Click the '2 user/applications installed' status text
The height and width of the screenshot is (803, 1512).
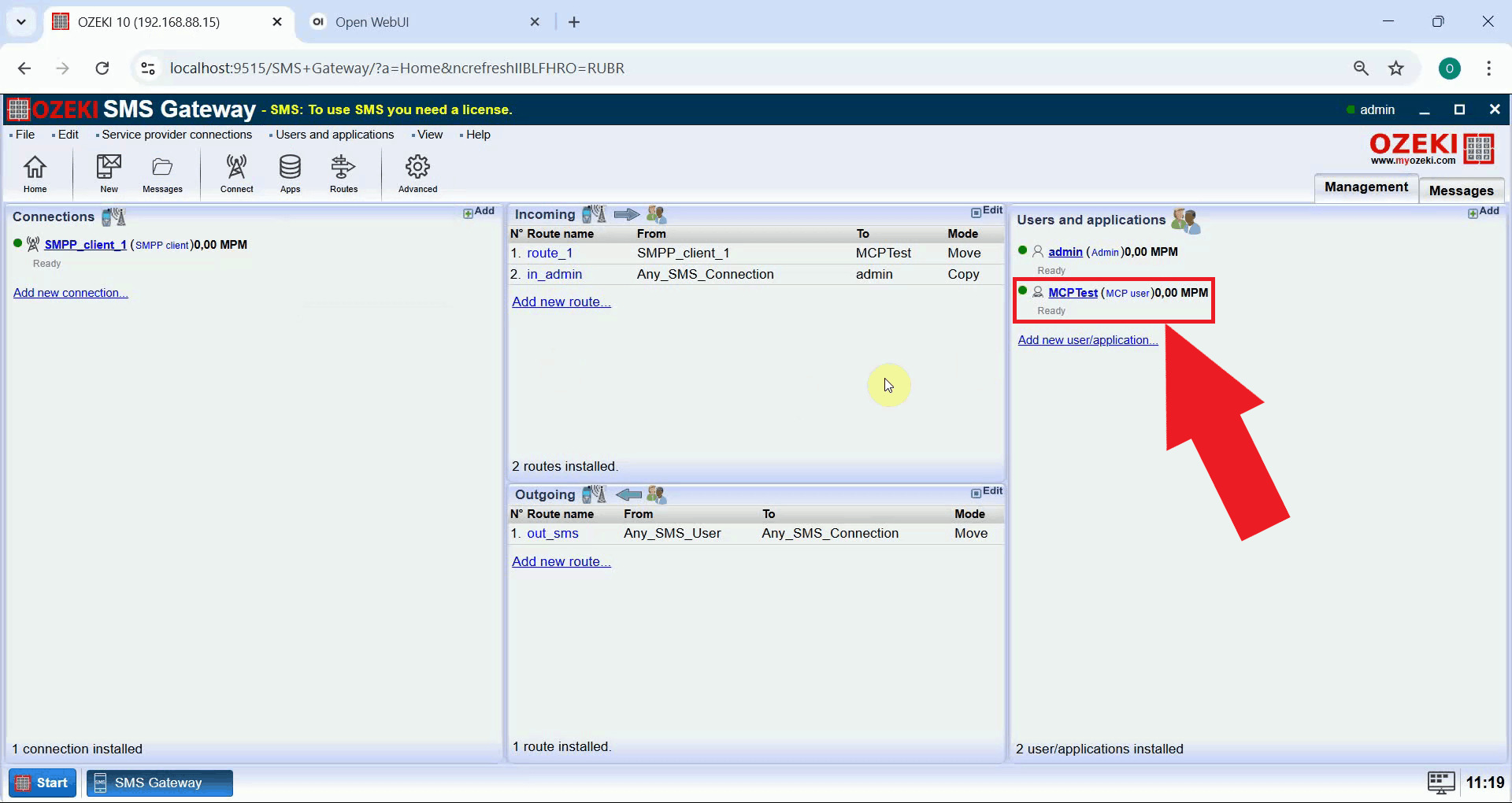(x=1099, y=749)
